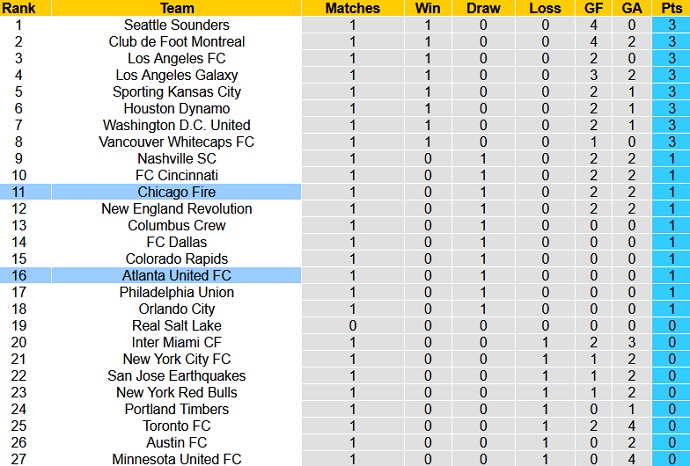Open Club de Foot Montreal team
The height and width of the screenshot is (466, 690).
click(176, 42)
